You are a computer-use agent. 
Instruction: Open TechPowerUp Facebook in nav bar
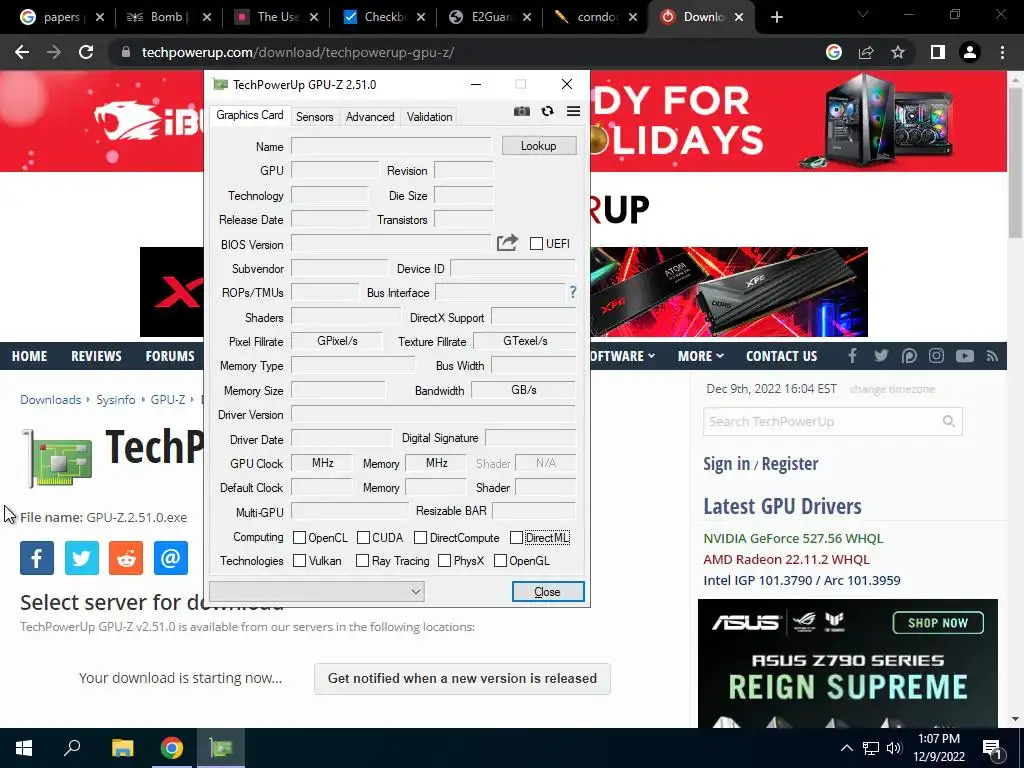coord(852,356)
